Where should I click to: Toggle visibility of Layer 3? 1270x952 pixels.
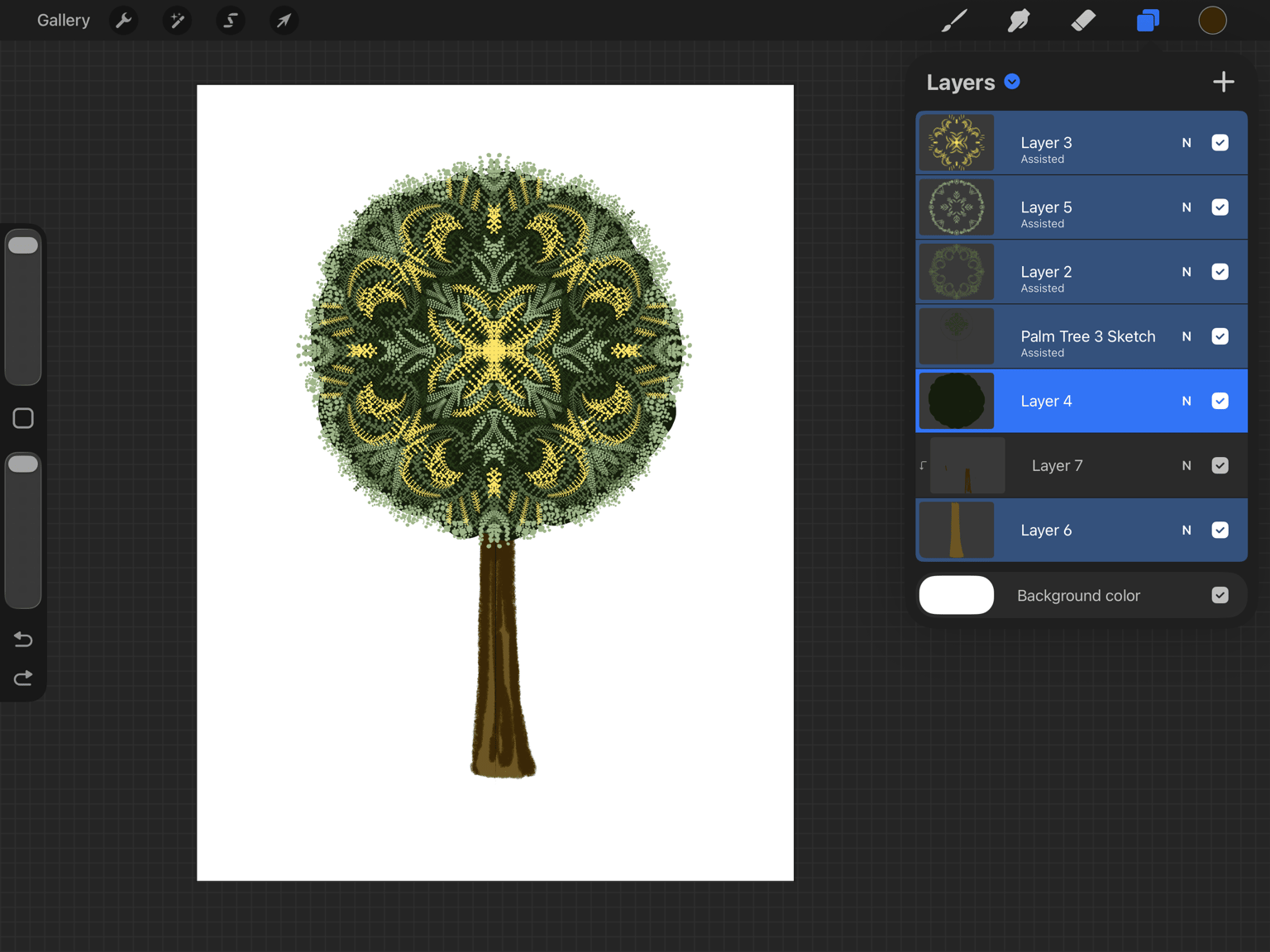click(x=1220, y=143)
